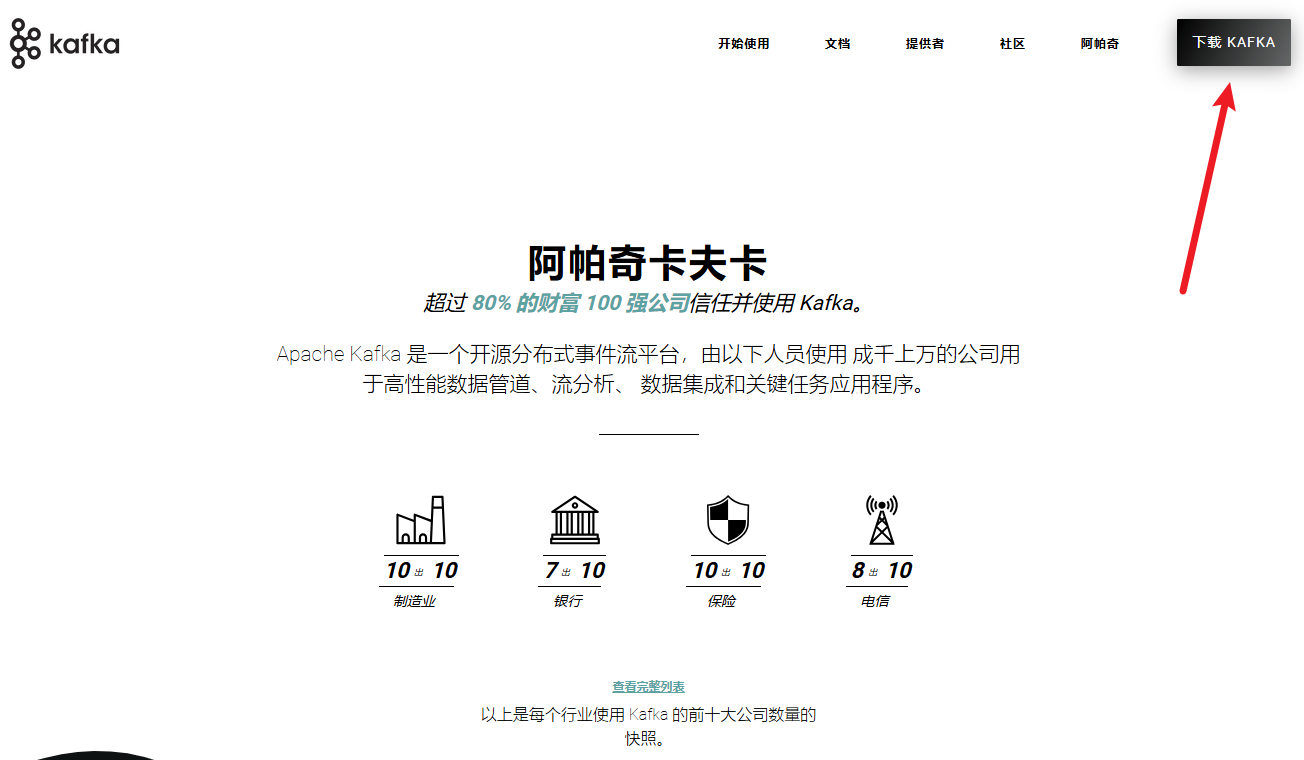Click the Kafka logo at top left

click(x=64, y=43)
